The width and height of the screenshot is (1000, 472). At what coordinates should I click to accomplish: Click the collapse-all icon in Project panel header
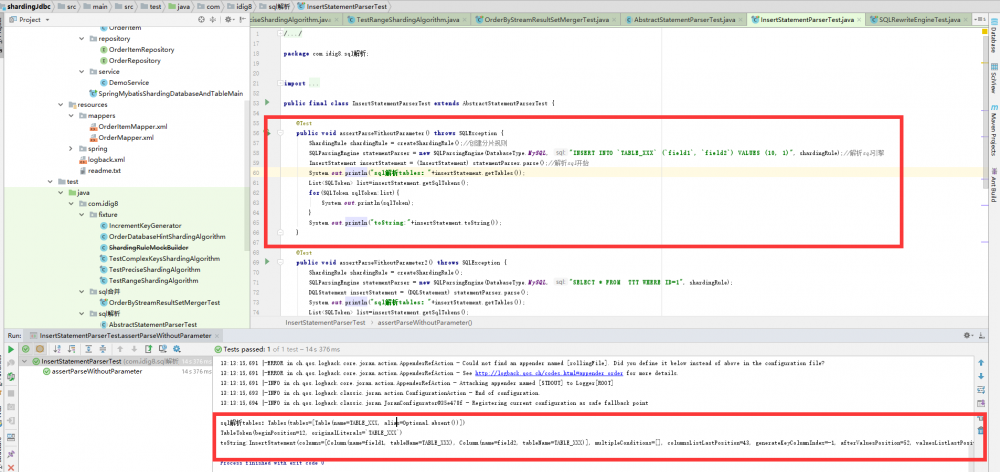pyautogui.click(x=213, y=19)
